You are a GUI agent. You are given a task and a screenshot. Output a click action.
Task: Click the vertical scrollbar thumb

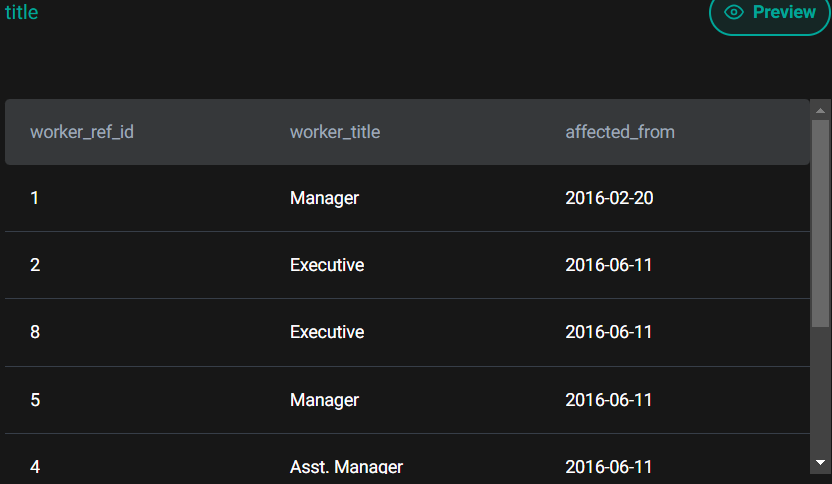820,222
